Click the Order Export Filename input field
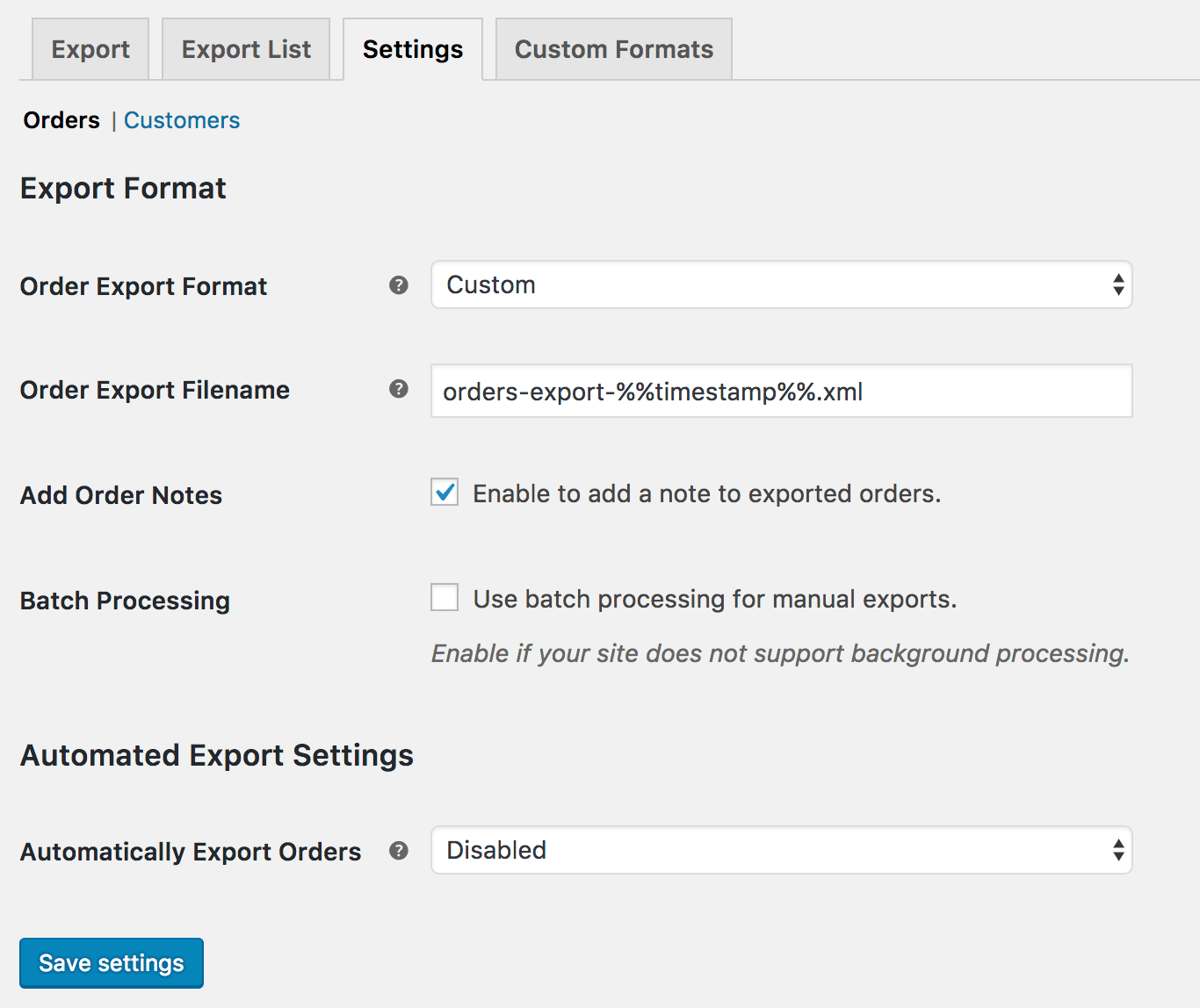 [782, 391]
